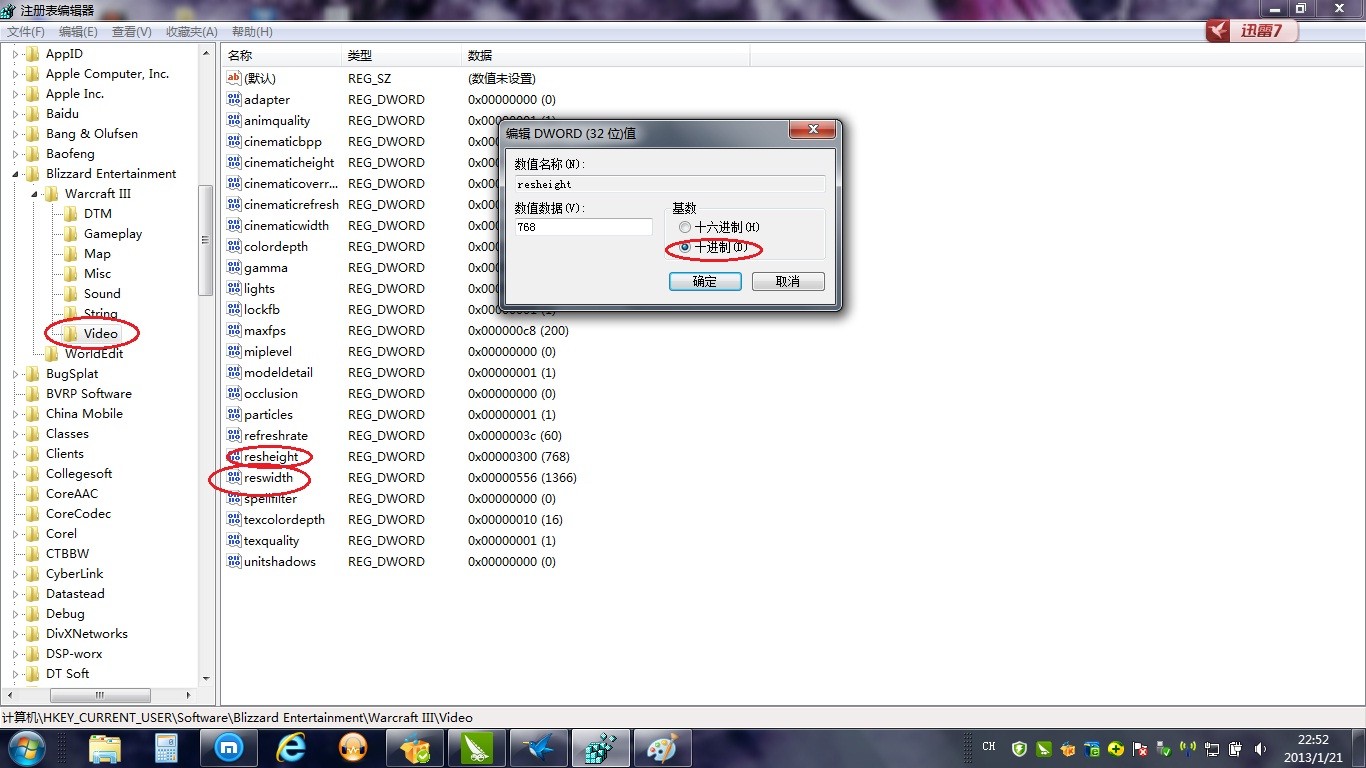Sort by the 类型 column header
Image resolution: width=1366 pixels, height=768 pixels.
click(x=401, y=55)
